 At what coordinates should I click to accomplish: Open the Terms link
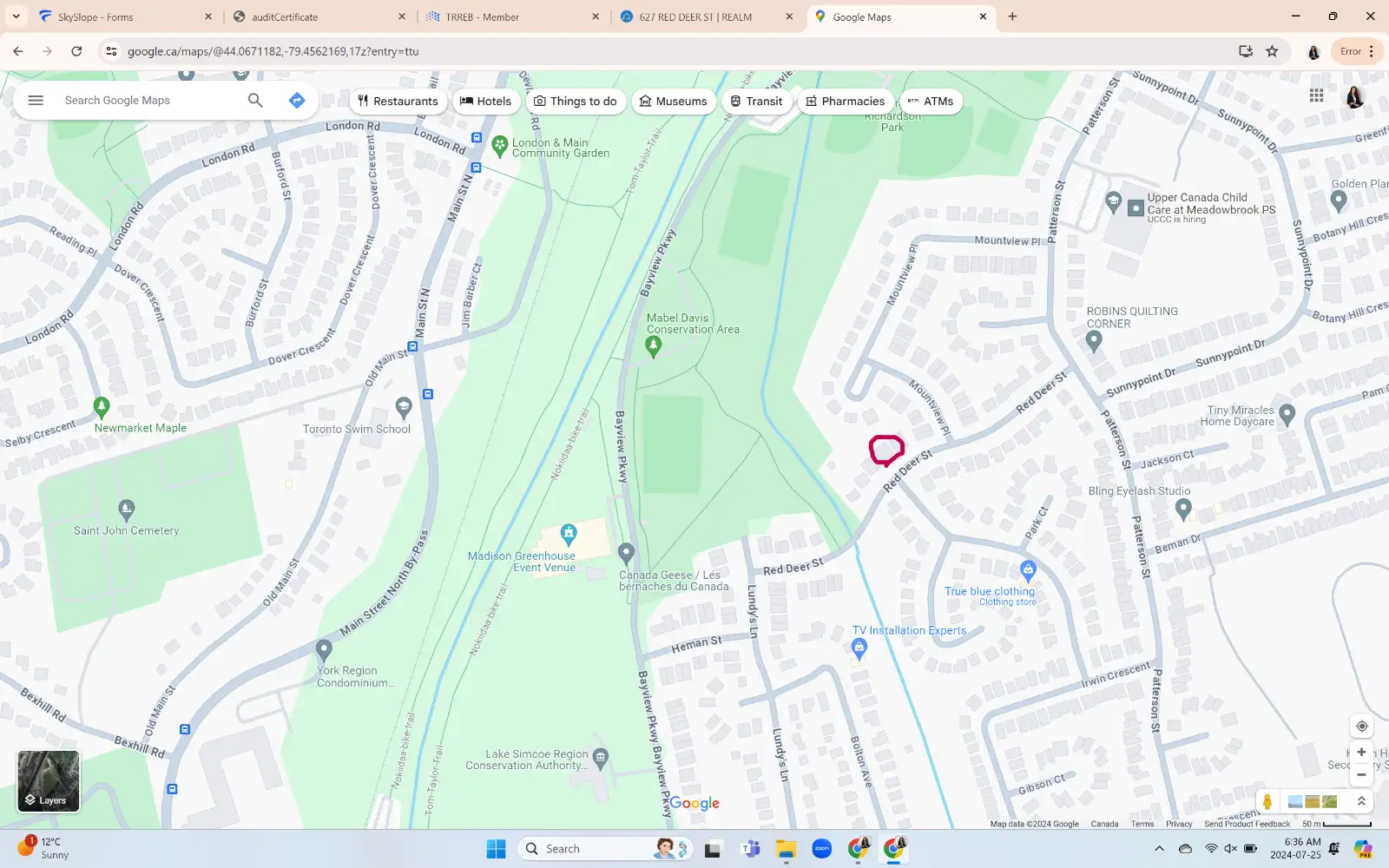tap(1142, 824)
